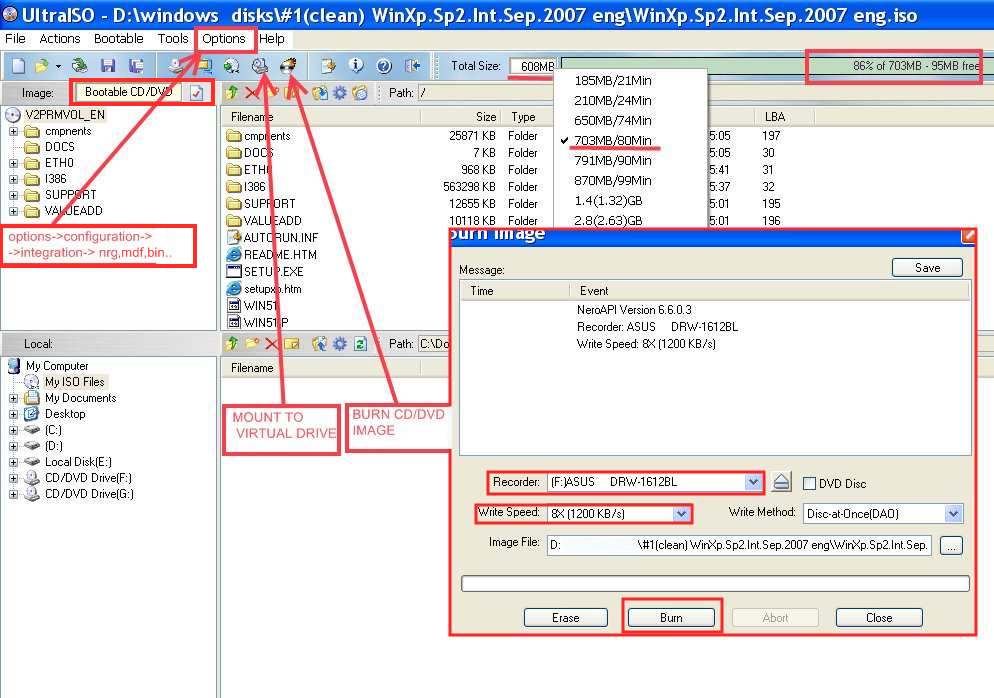Expand CD/DVD Drive(F:) node
The width and height of the screenshot is (994, 698).
click(x=13, y=478)
